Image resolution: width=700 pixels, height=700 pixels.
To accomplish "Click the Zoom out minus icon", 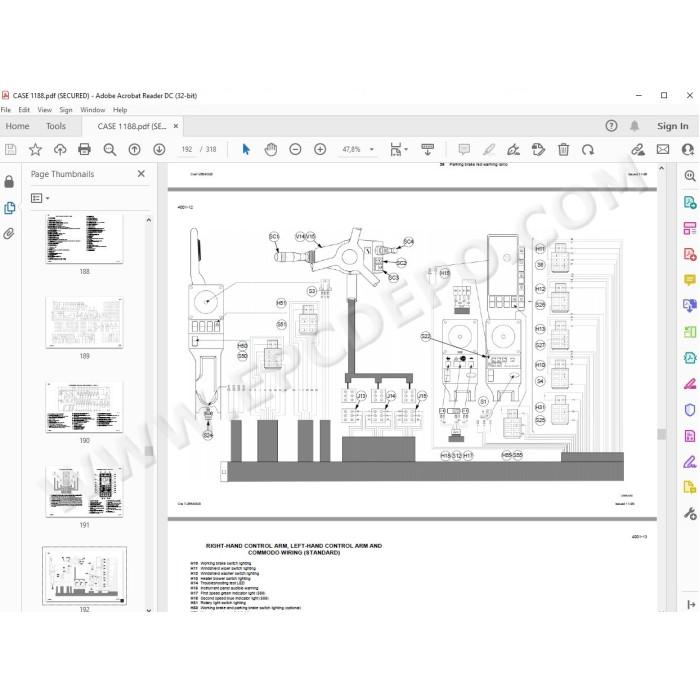I will pyautogui.click(x=295, y=150).
